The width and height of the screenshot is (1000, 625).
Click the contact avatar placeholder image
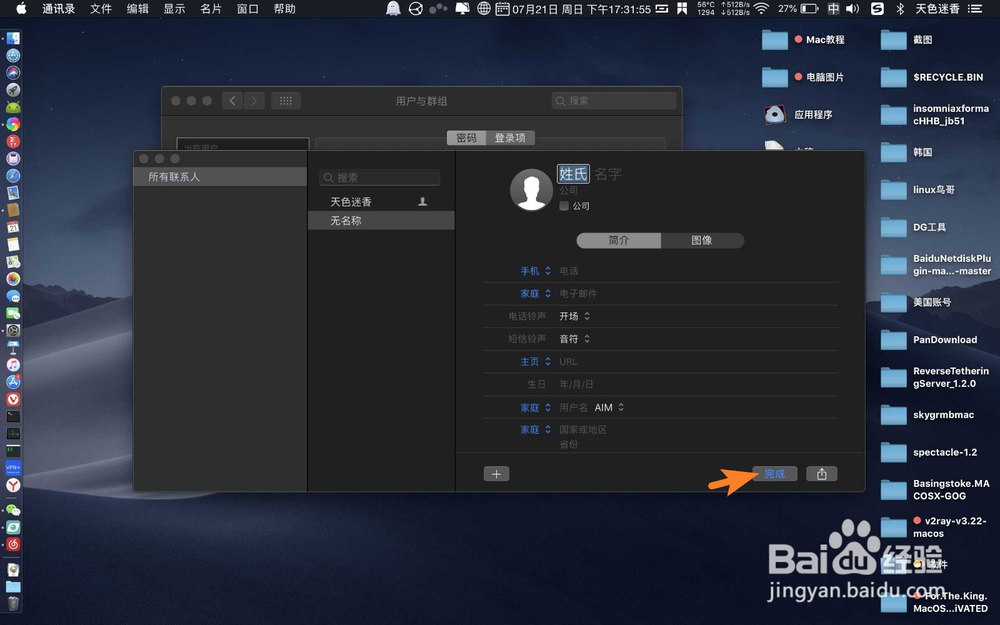click(x=531, y=189)
